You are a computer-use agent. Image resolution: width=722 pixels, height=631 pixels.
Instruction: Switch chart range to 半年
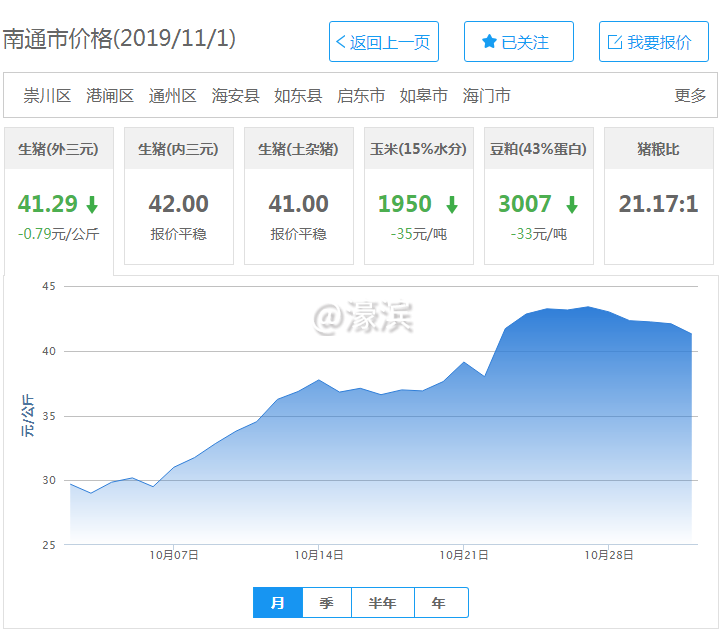coord(382,603)
